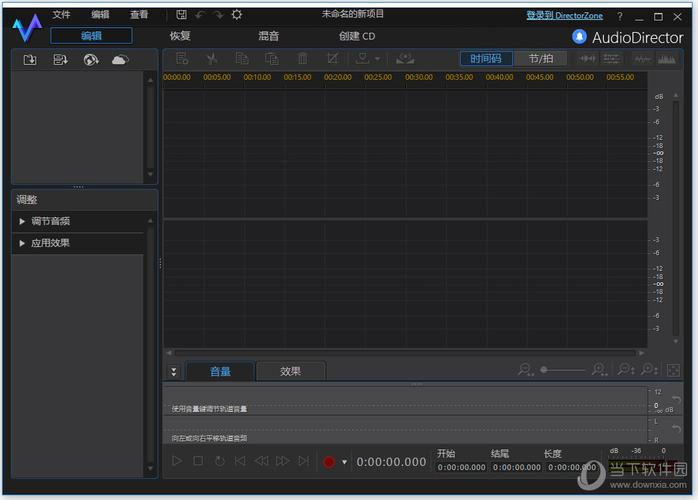Click the produce audio export icon

[x=363, y=58]
